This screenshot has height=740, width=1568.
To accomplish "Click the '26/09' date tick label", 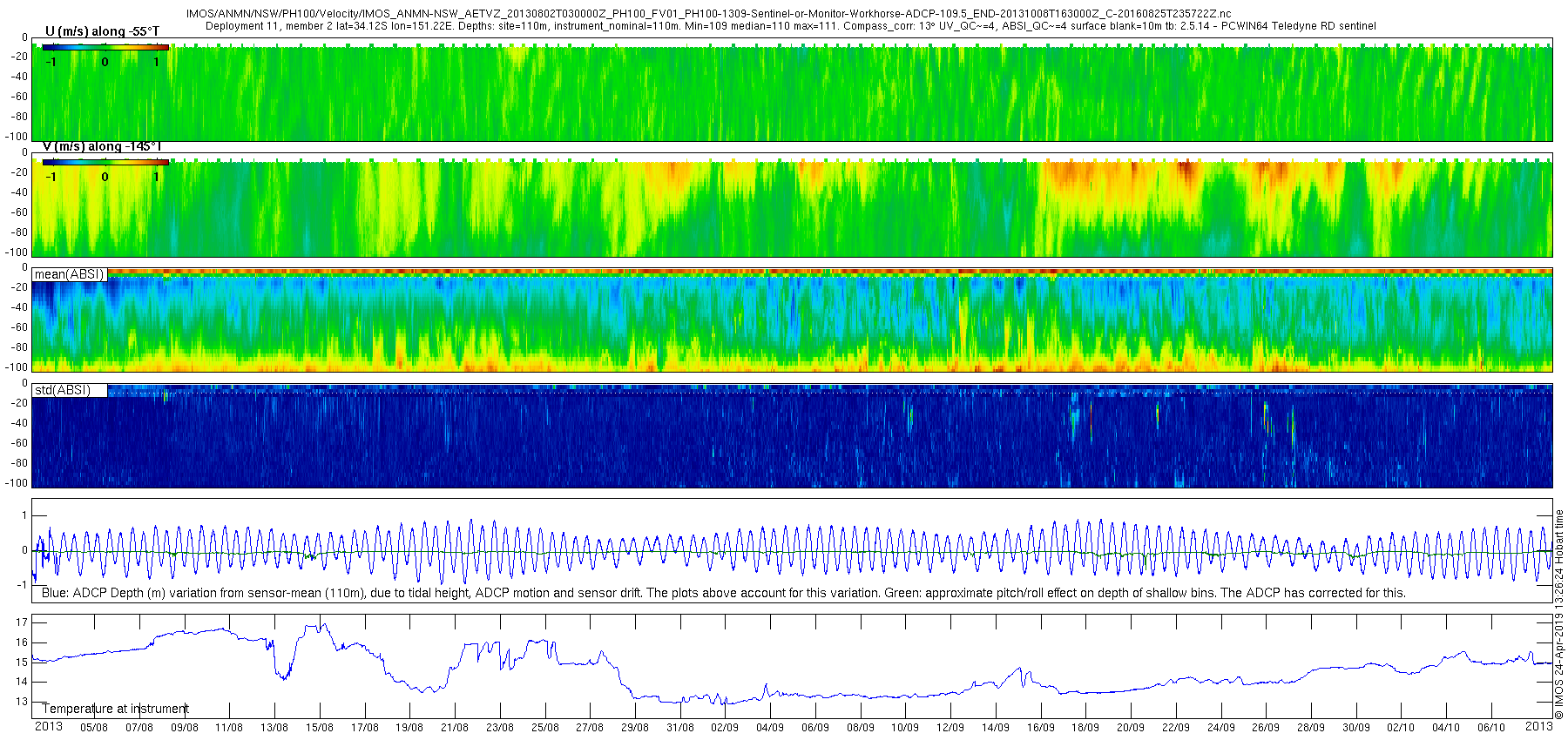I will [1266, 728].
